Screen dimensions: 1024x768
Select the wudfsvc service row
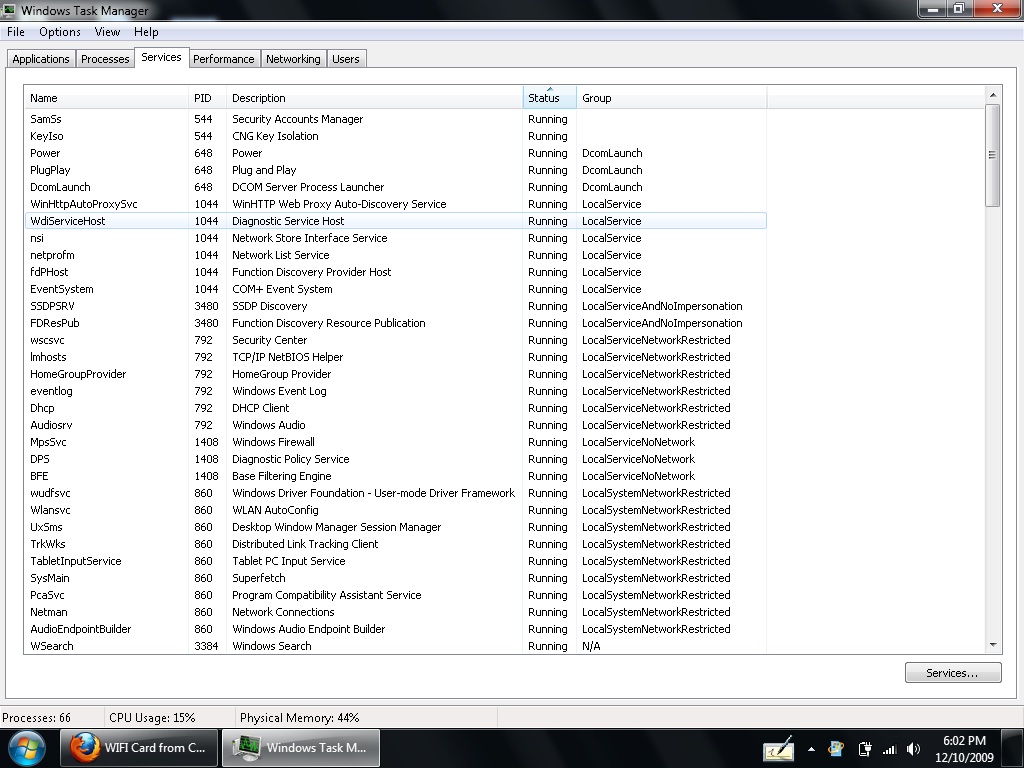[395, 492]
